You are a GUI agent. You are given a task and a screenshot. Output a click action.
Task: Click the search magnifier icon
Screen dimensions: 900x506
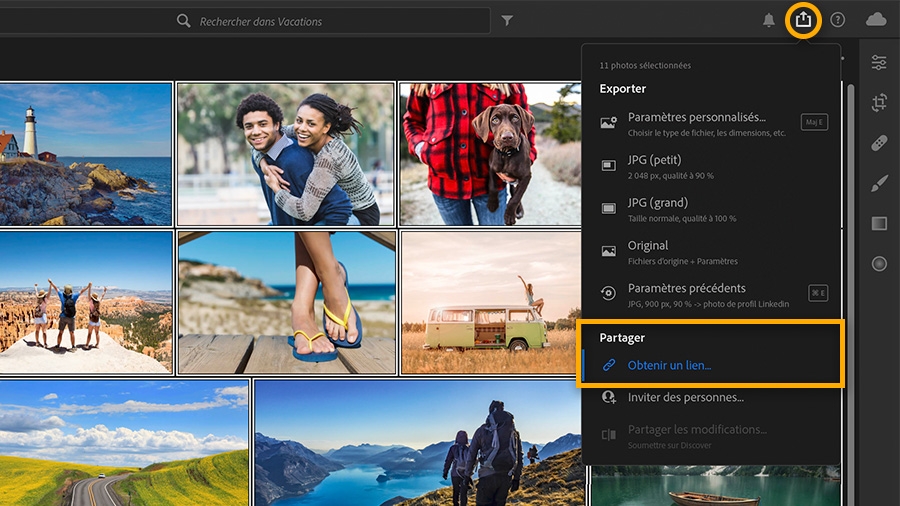tap(184, 21)
